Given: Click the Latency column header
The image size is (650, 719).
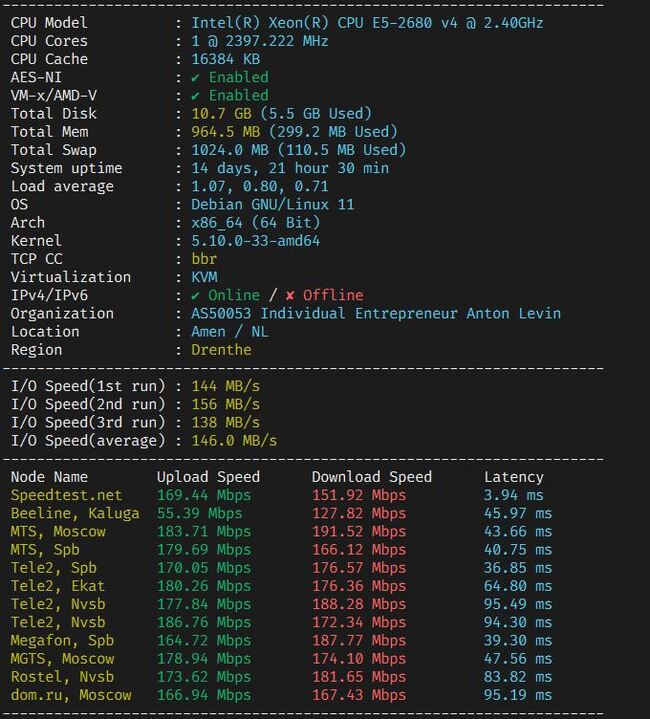Looking at the screenshot, I should (513, 477).
